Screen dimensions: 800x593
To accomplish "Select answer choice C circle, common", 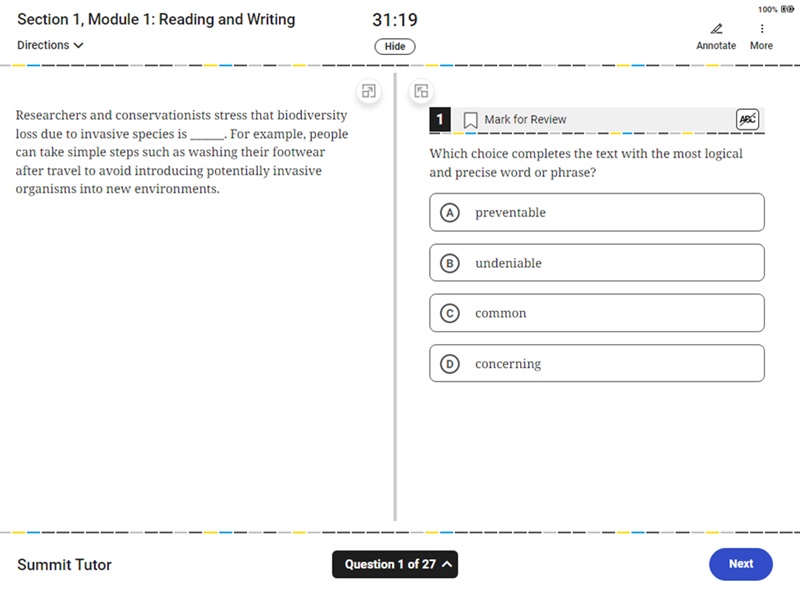I will [450, 313].
